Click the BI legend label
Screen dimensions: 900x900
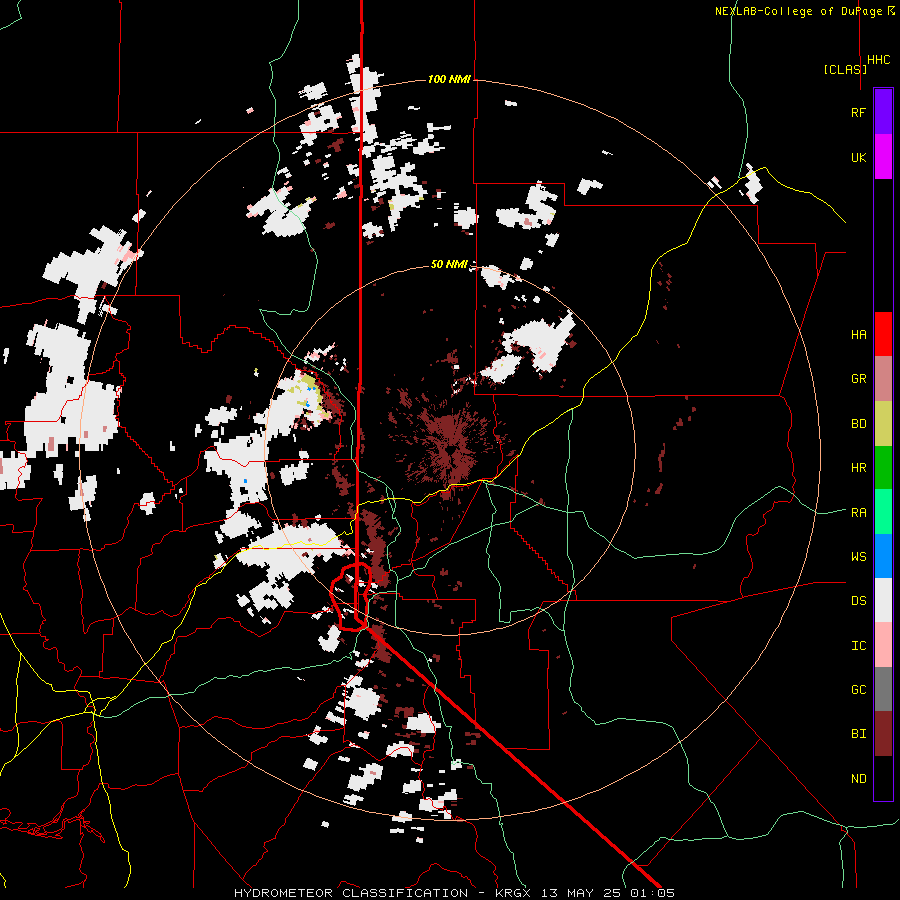click(858, 734)
